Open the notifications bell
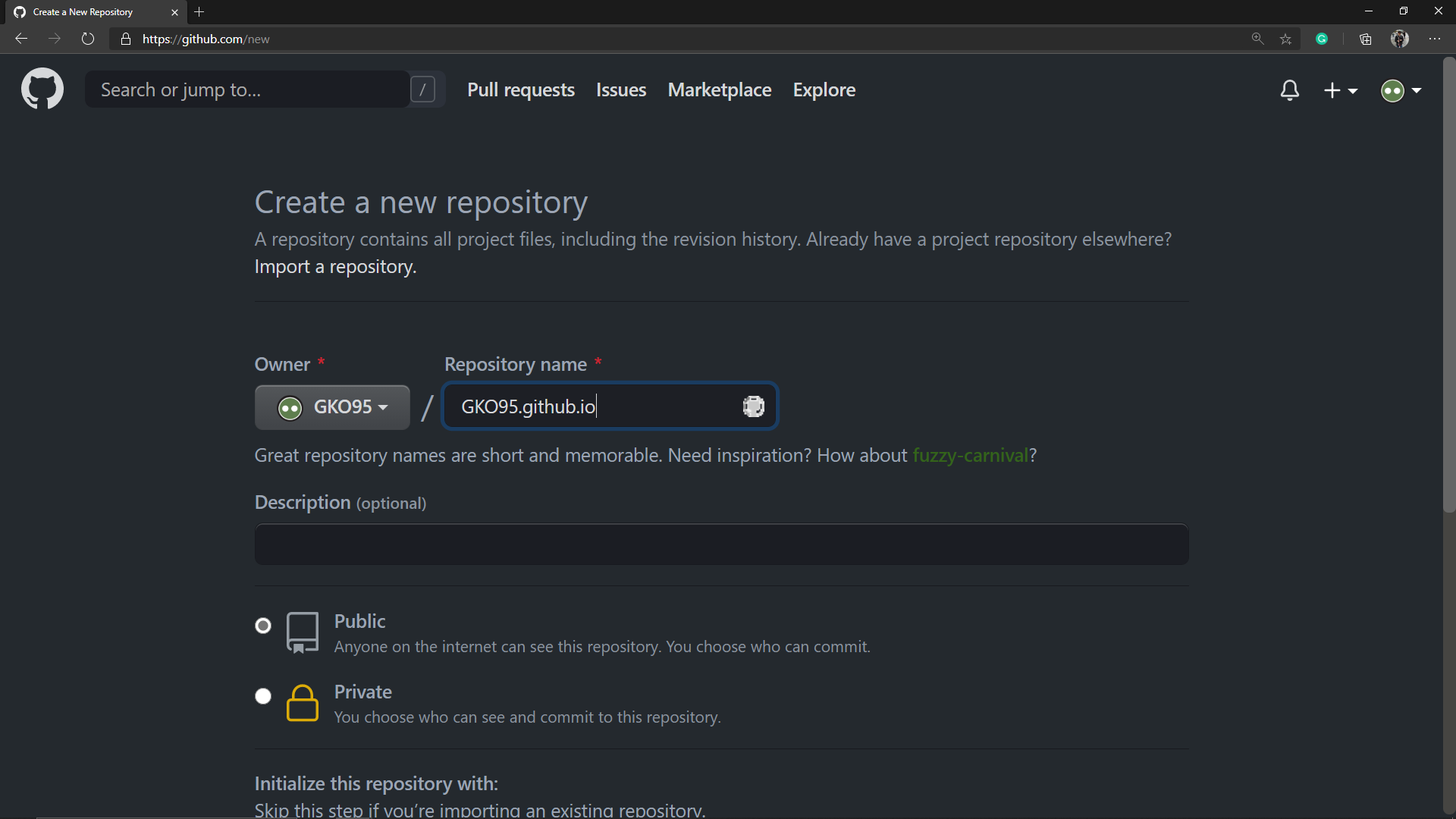Image resolution: width=1456 pixels, height=819 pixels. pyautogui.click(x=1290, y=90)
